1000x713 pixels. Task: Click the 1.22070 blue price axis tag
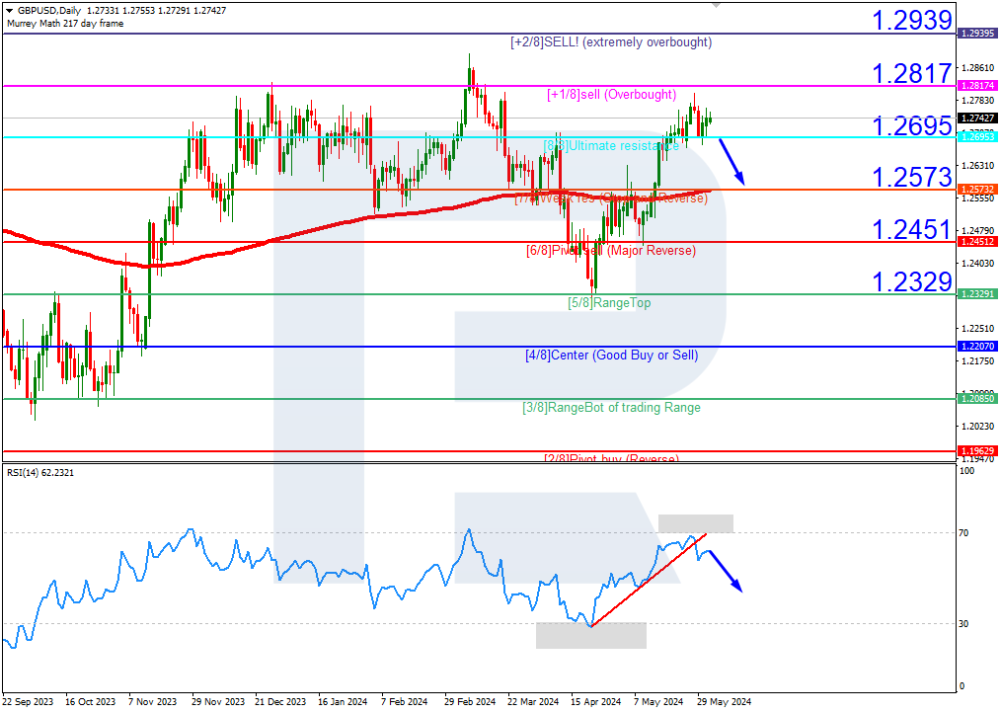pyautogui.click(x=976, y=346)
